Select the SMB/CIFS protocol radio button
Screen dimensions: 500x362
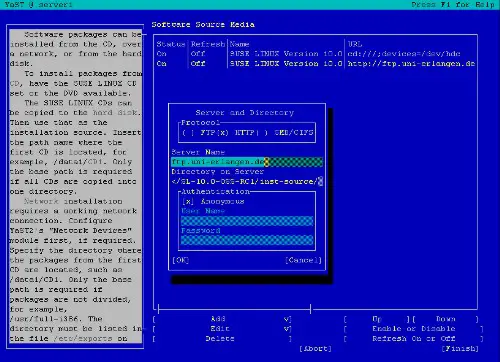coord(286,132)
